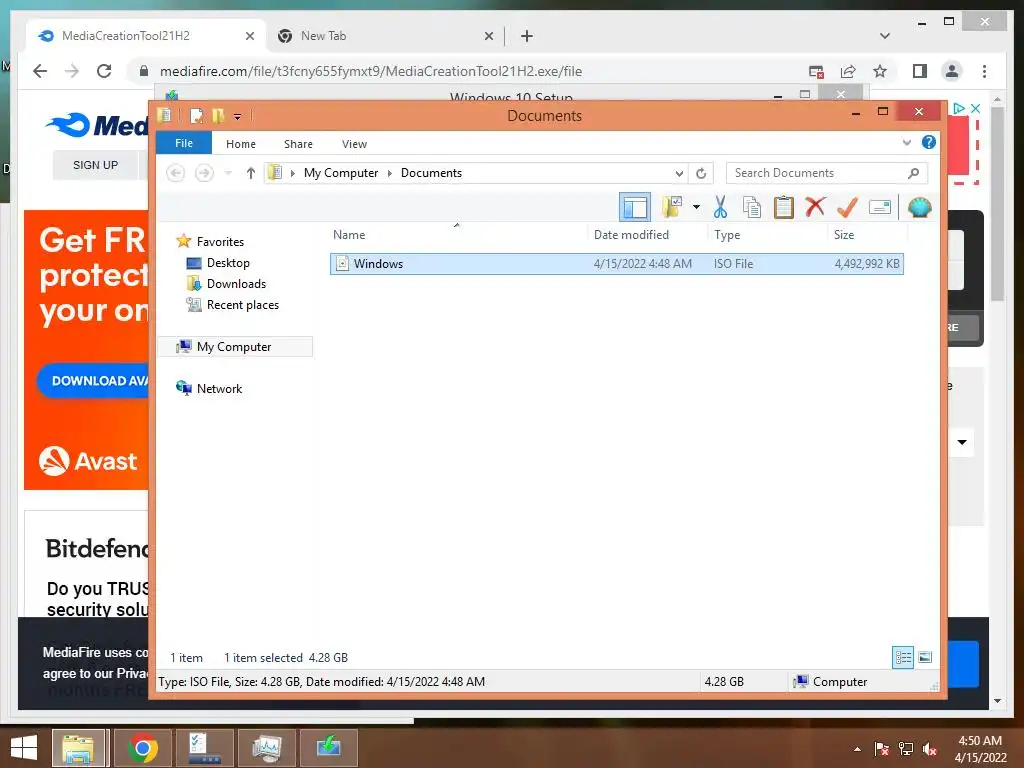The image size is (1024, 768).
Task: Click the Chrome taskbar icon
Action: pyautogui.click(x=142, y=748)
